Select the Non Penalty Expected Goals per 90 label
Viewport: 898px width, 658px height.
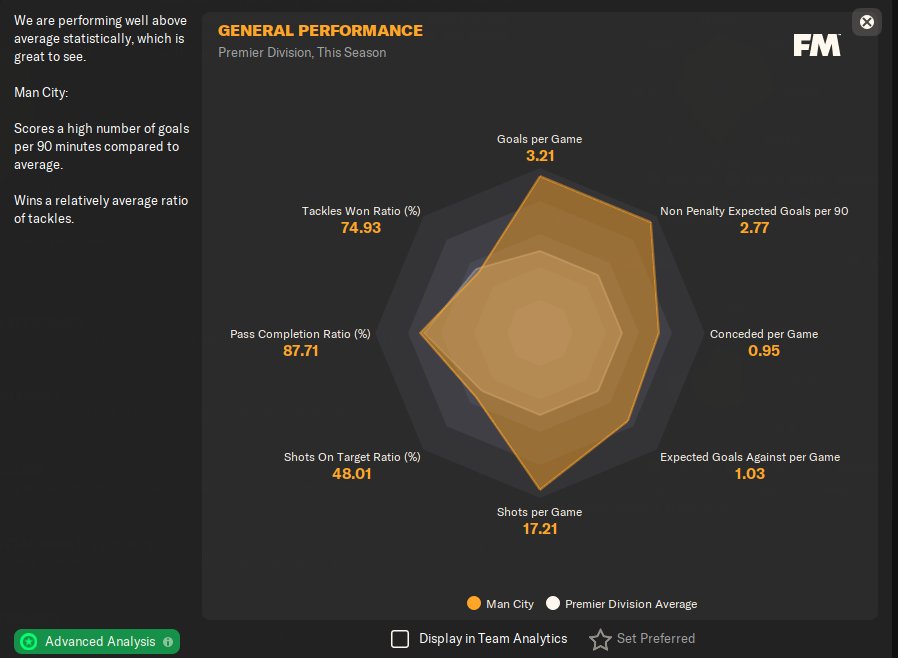[754, 212]
